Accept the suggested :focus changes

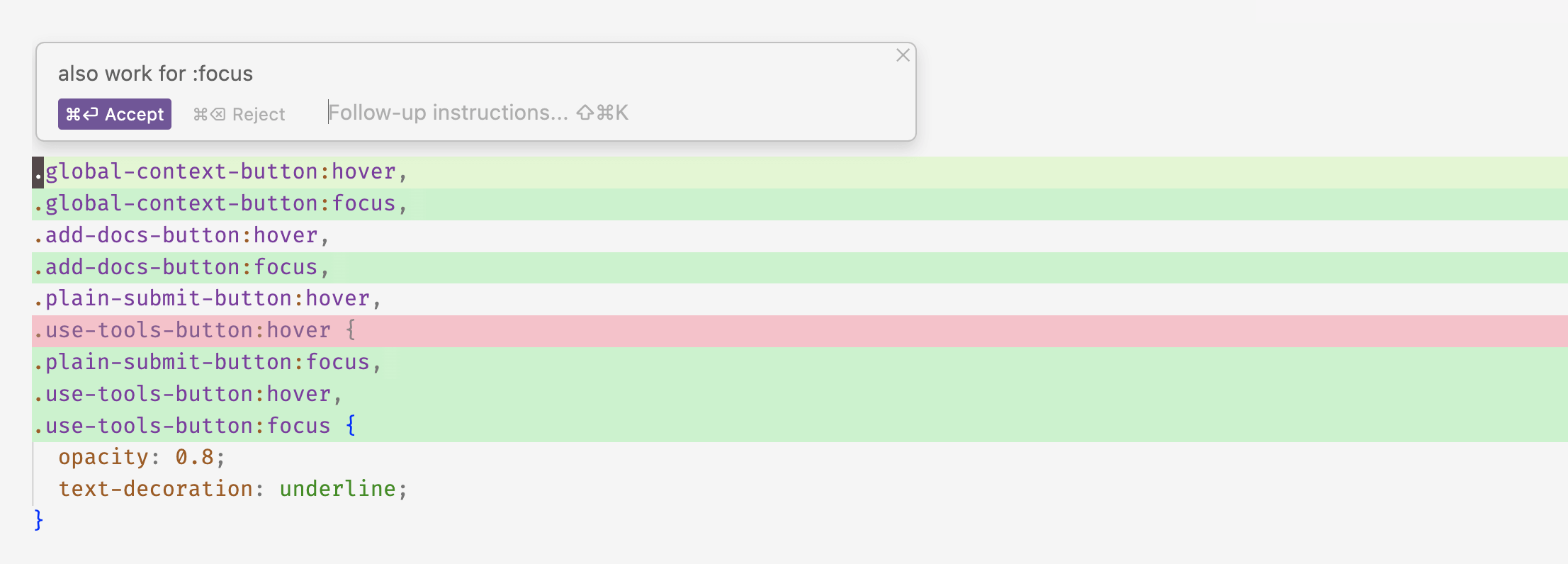pos(115,114)
